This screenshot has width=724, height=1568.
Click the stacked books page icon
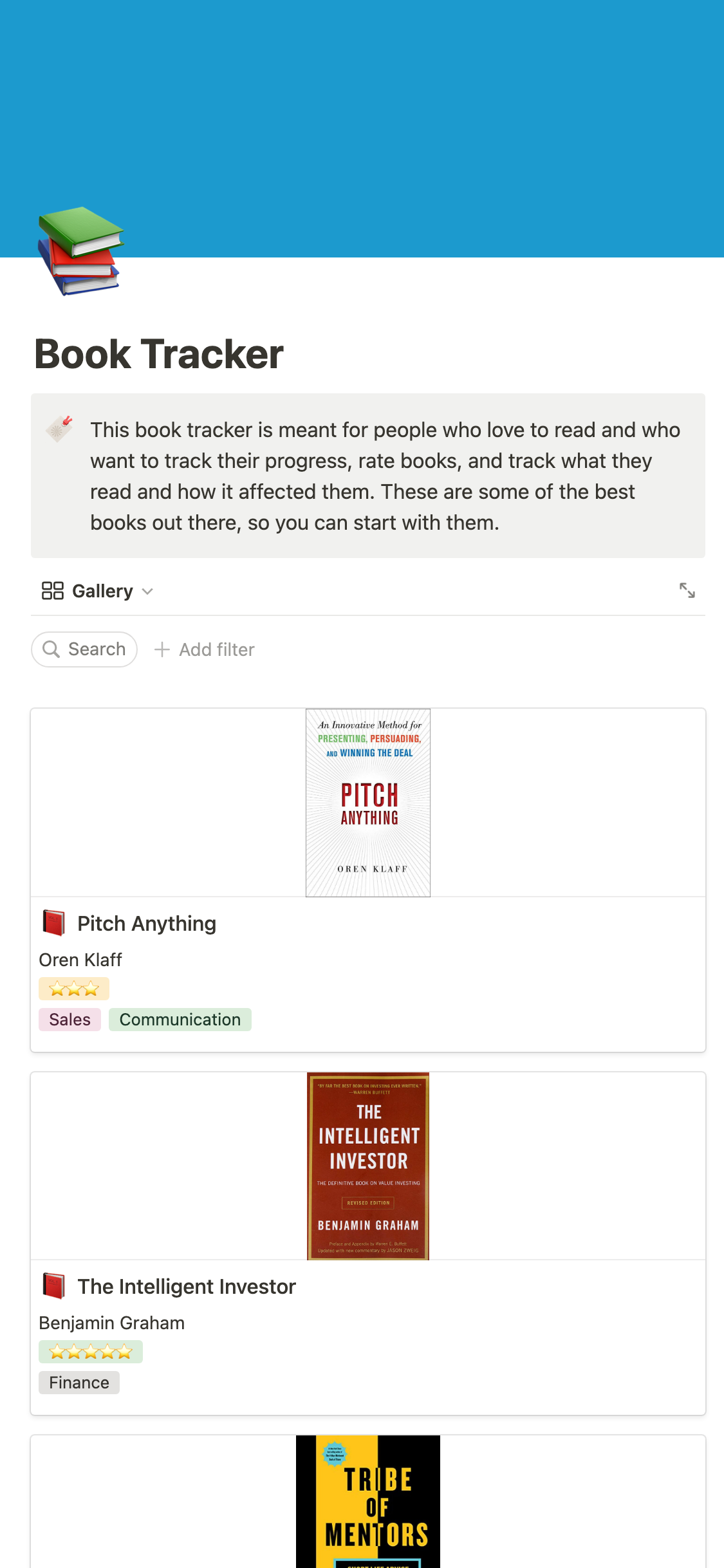click(x=80, y=250)
